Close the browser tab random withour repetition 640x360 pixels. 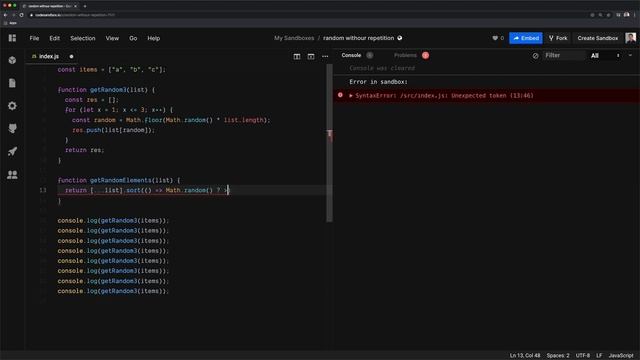click(x=76, y=6)
